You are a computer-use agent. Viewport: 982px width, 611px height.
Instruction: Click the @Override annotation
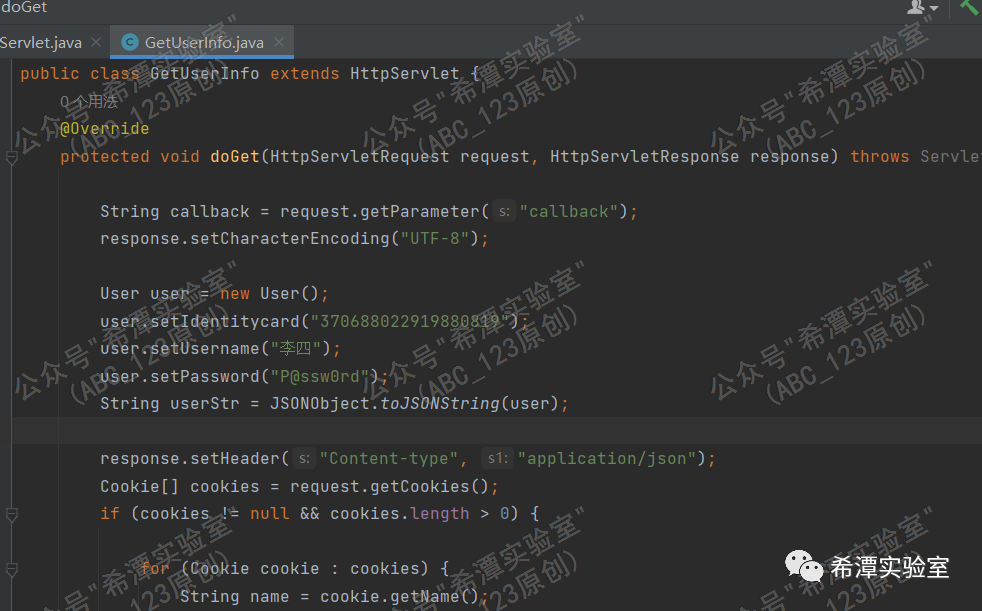click(x=105, y=129)
